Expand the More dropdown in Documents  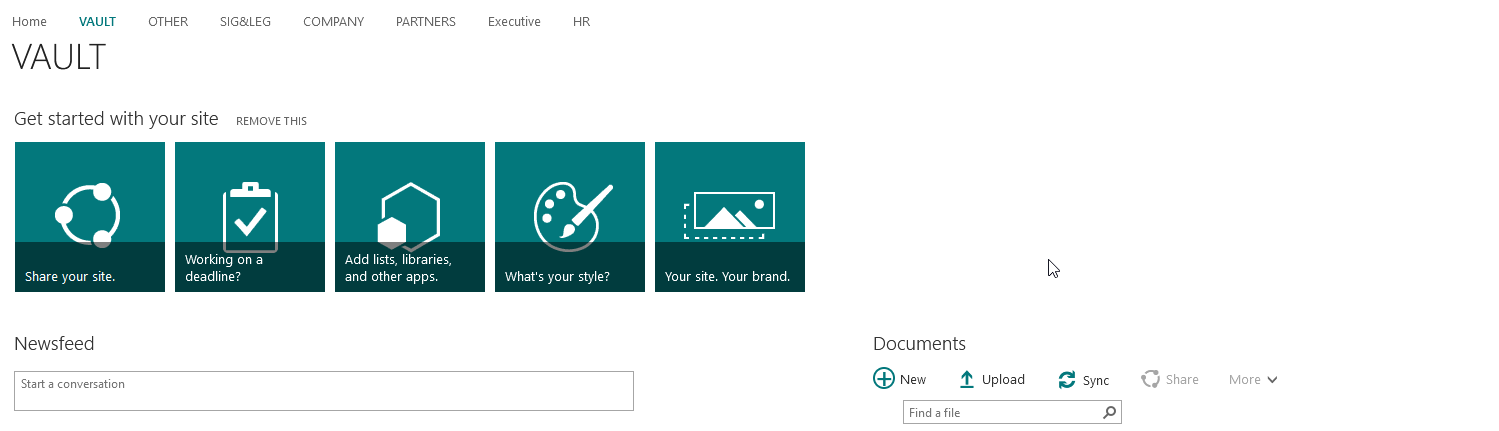(1253, 380)
